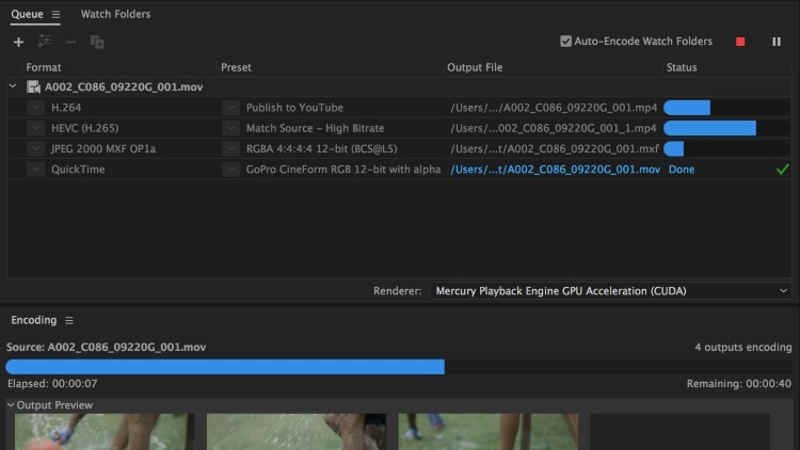Click the main encoding progress bar

398,367
